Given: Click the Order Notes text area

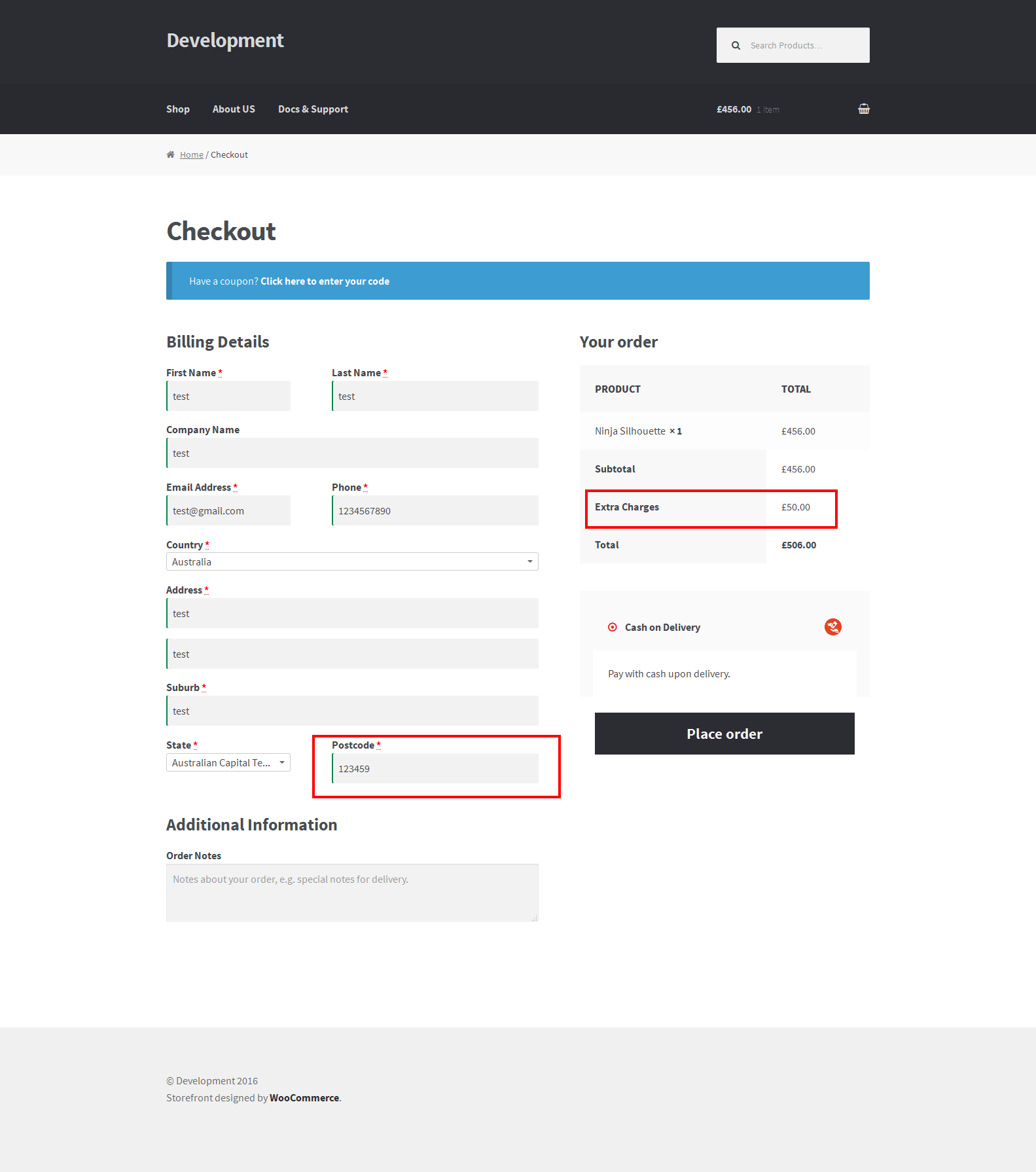Looking at the screenshot, I should click(352, 893).
